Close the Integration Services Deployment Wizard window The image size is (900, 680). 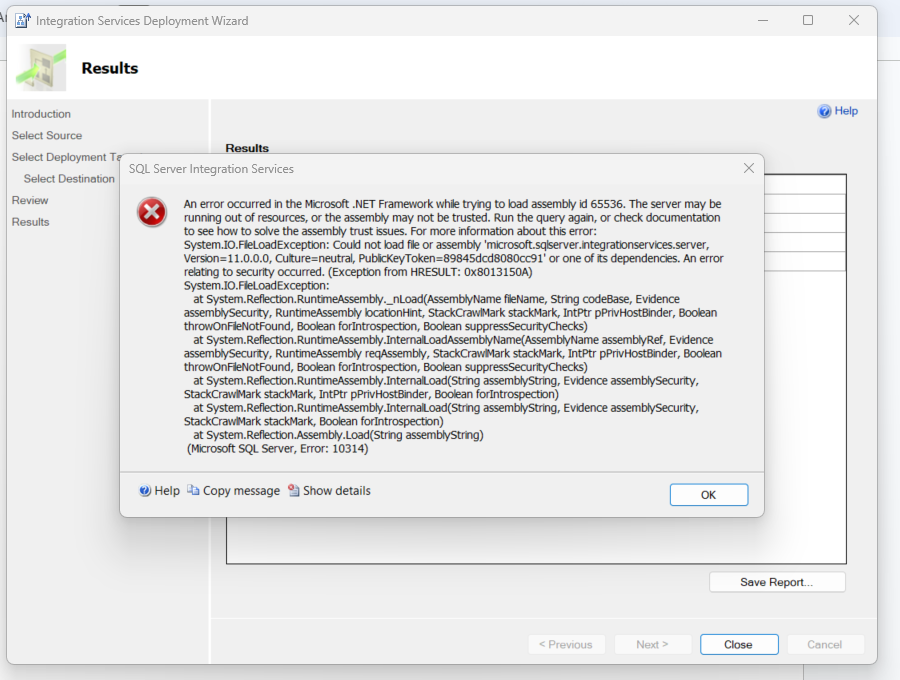pyautogui.click(x=854, y=20)
